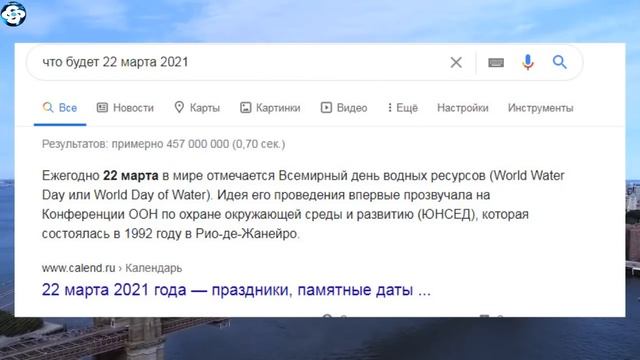
Task: Click the results count text 'примерно 457 000 000'
Action: (170, 144)
